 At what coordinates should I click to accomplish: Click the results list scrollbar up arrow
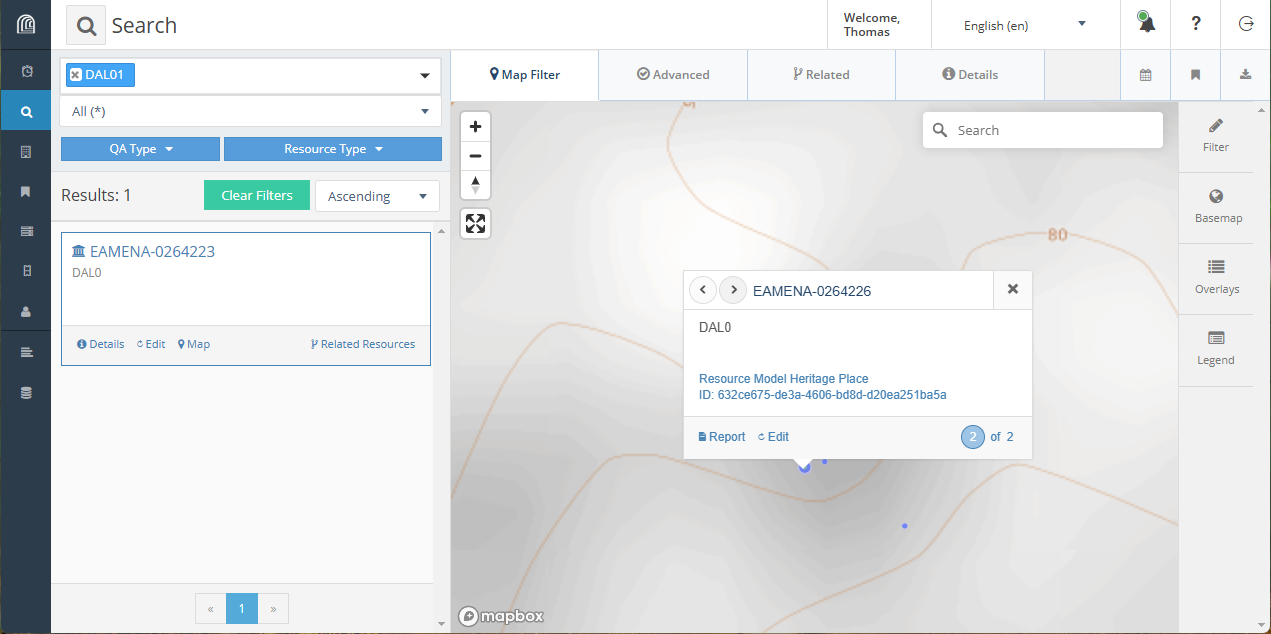point(441,231)
